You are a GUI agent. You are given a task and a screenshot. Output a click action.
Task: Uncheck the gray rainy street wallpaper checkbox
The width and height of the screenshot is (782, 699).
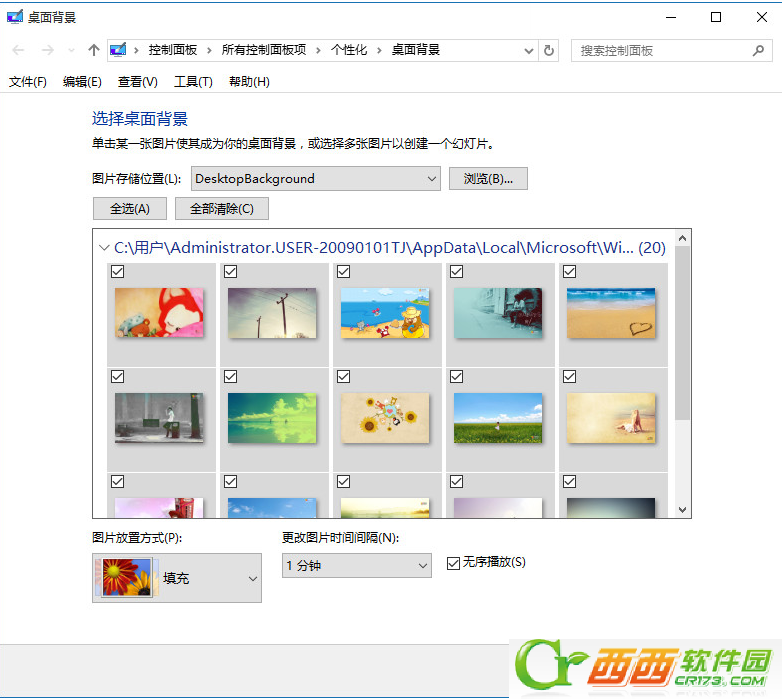coord(118,376)
